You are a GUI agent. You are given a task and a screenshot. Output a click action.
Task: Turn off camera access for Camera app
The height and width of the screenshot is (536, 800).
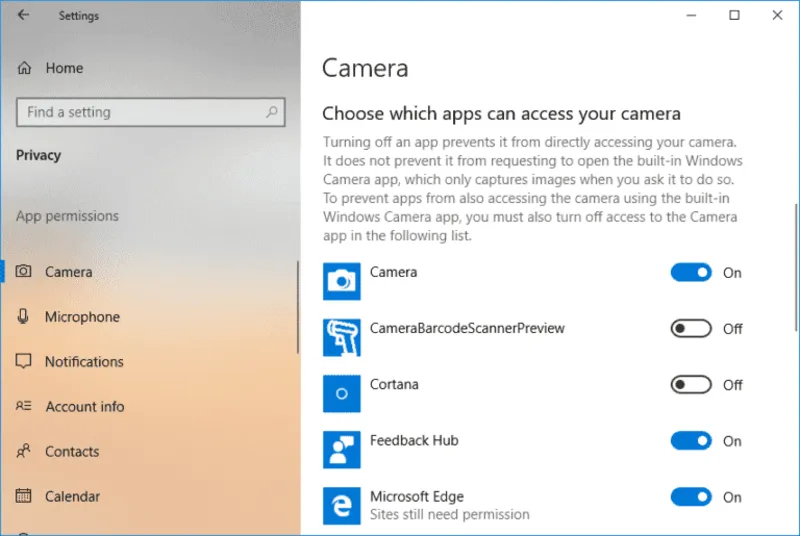coord(691,273)
